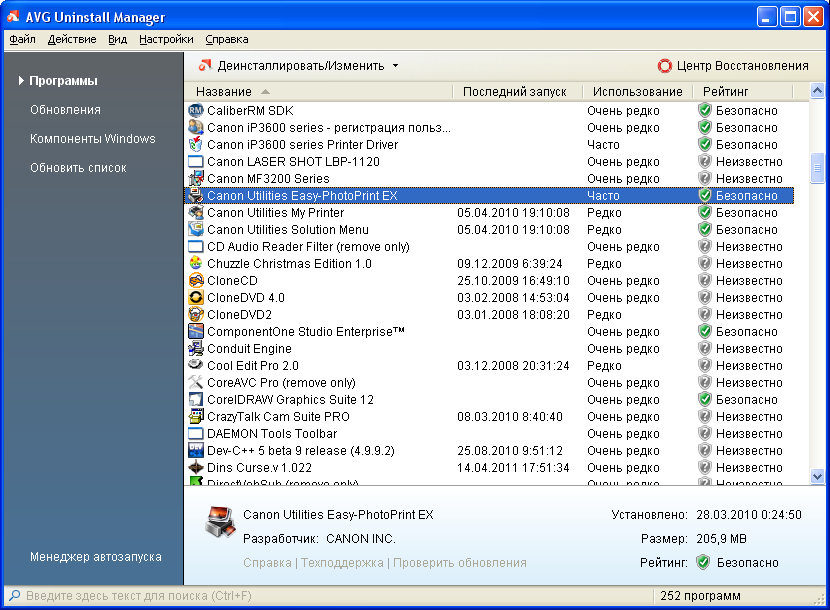The width and height of the screenshot is (830, 610).
Task: Click the Cool Edit Pro 2.0 icon
Action: 196,365
